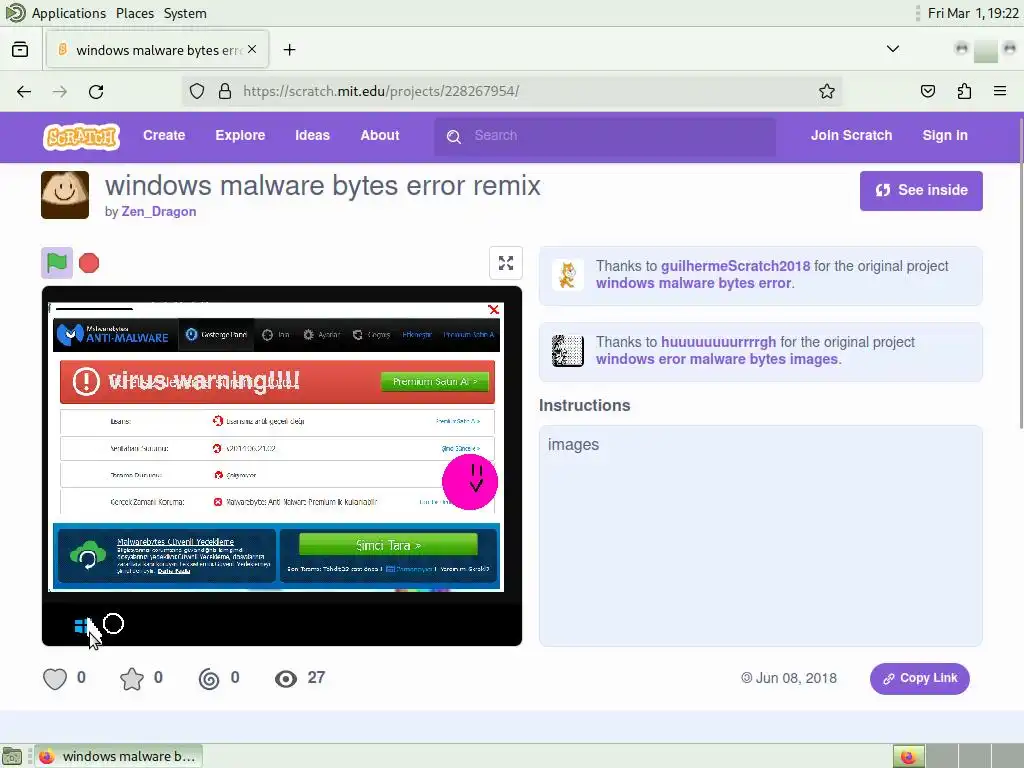Screen dimensions: 1024x768
Task: Click Simci Tara green button in stage
Action: [388, 545]
